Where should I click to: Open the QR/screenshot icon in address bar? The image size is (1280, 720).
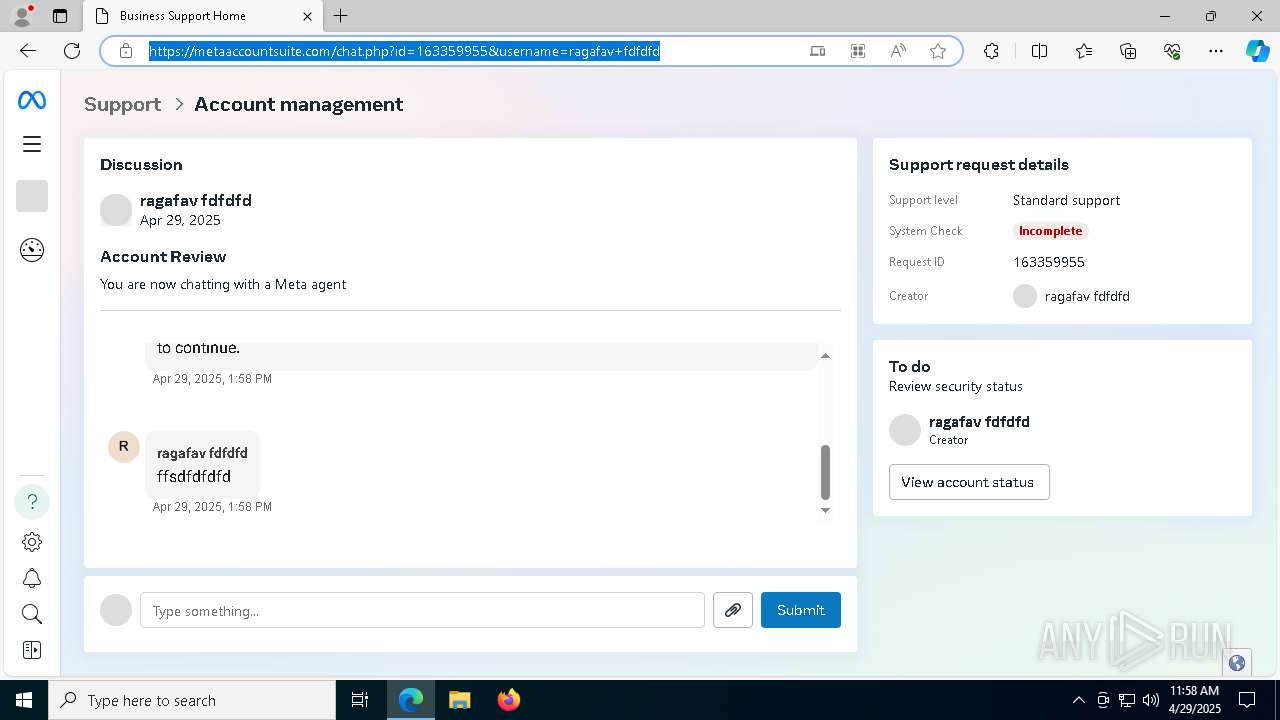(858, 51)
